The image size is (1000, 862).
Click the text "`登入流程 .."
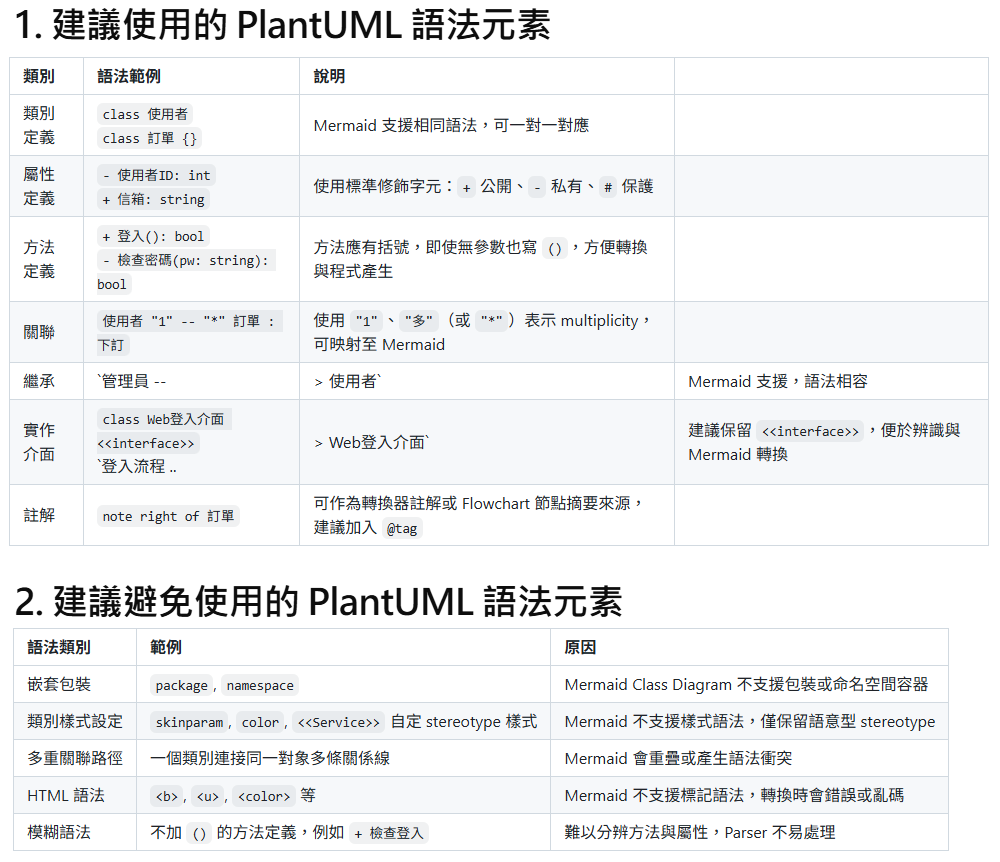pyautogui.click(x=137, y=467)
